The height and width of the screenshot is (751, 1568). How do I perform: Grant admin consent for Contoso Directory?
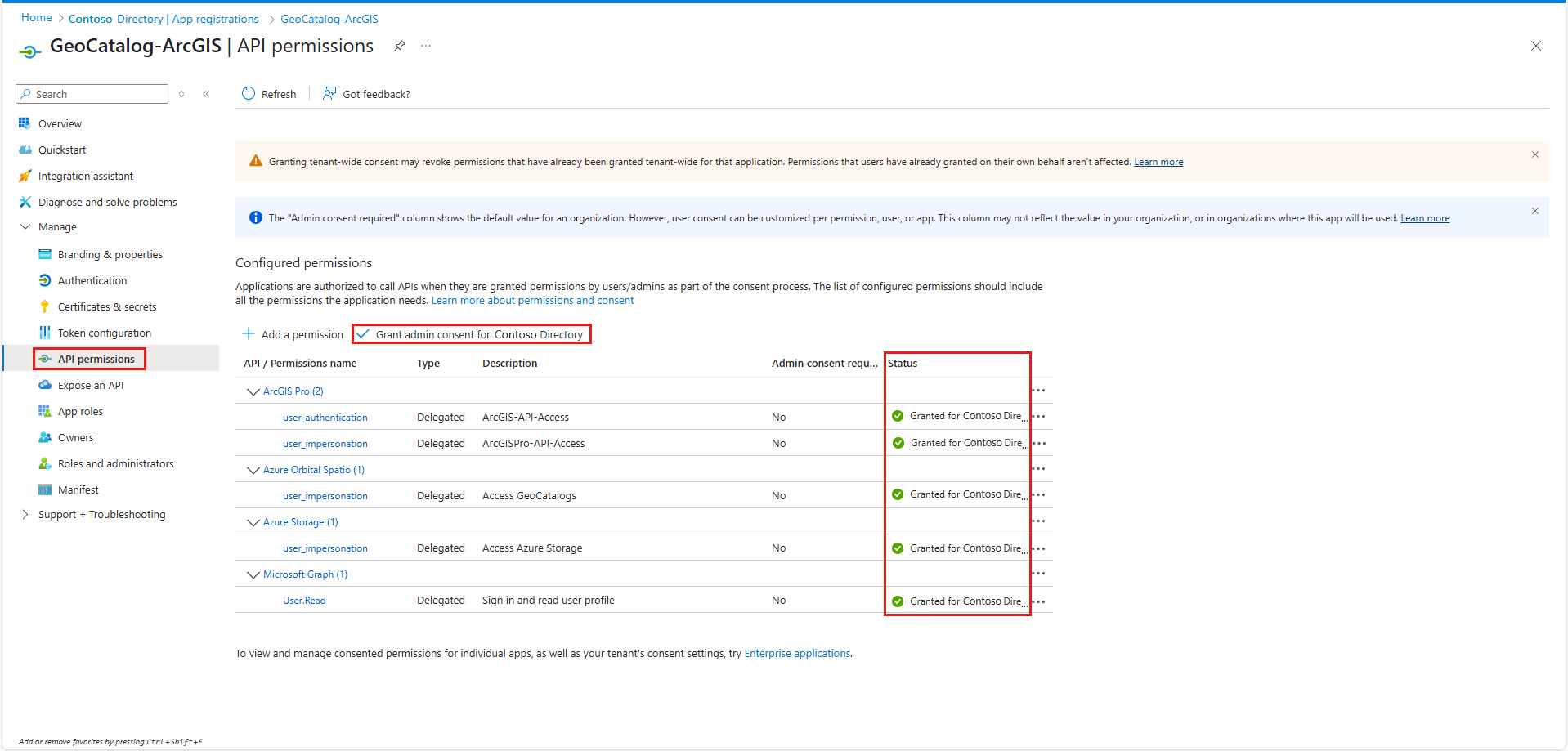click(x=471, y=334)
